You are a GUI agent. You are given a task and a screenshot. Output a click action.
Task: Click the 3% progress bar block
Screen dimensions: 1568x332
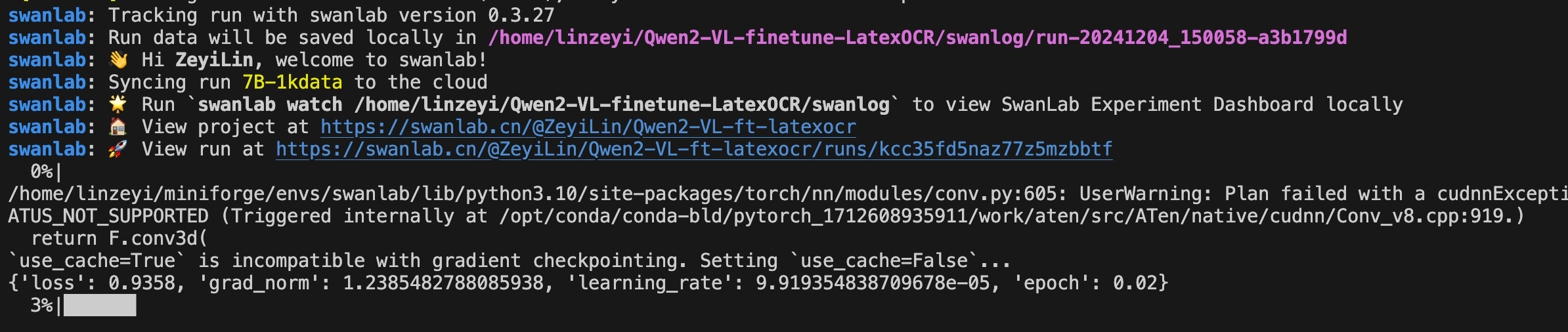100,305
